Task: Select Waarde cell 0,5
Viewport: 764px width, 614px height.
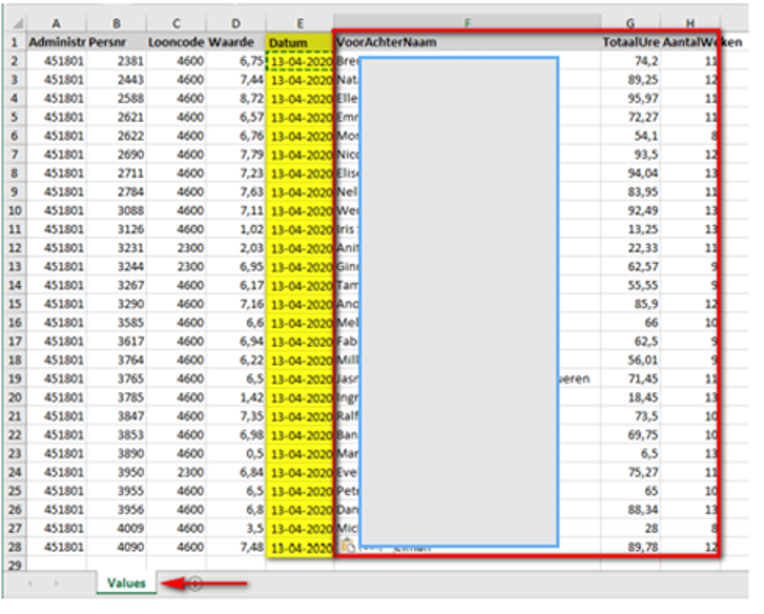Action: tap(237, 454)
